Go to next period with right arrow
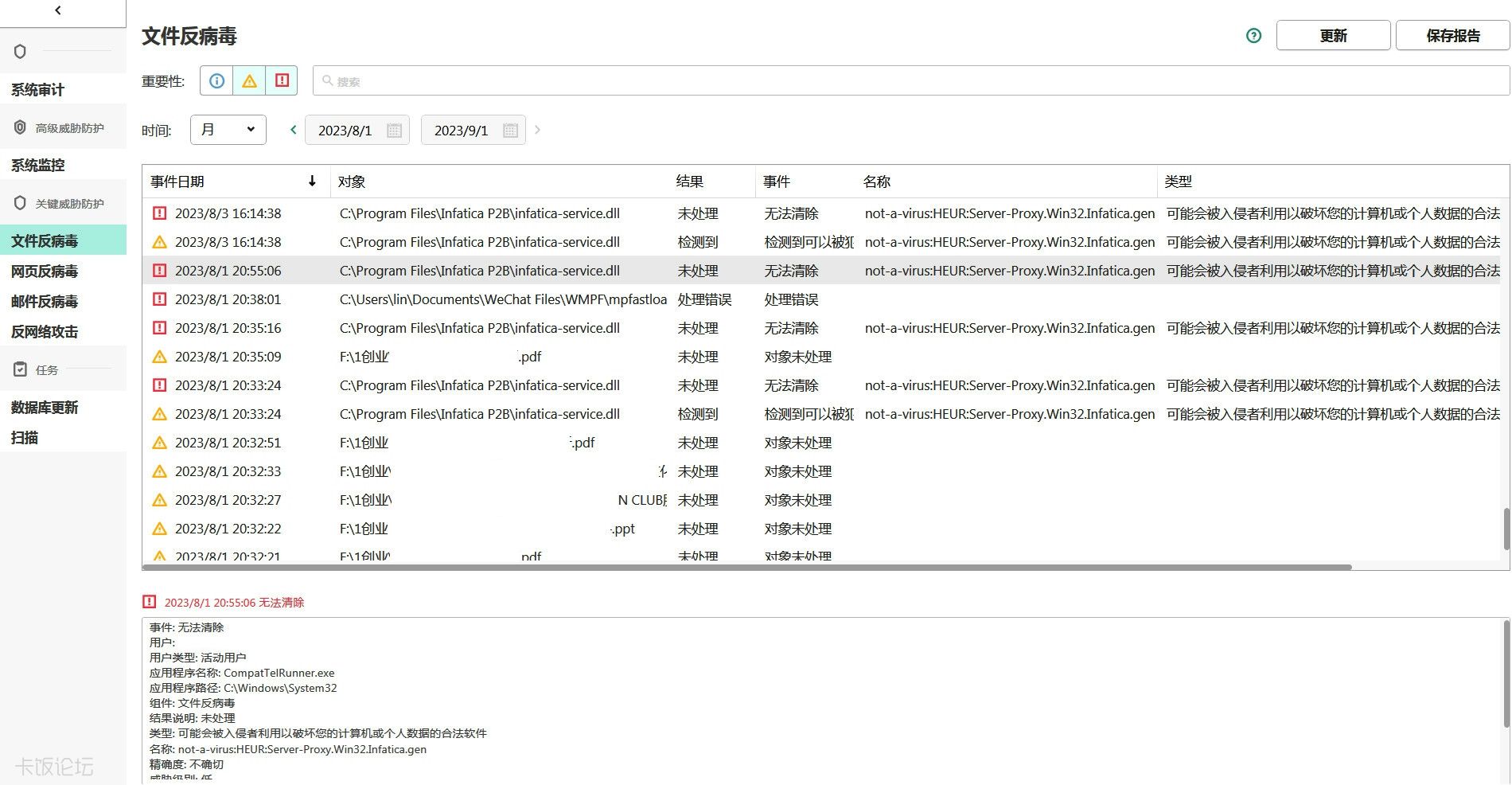The image size is (1512, 785). click(537, 130)
